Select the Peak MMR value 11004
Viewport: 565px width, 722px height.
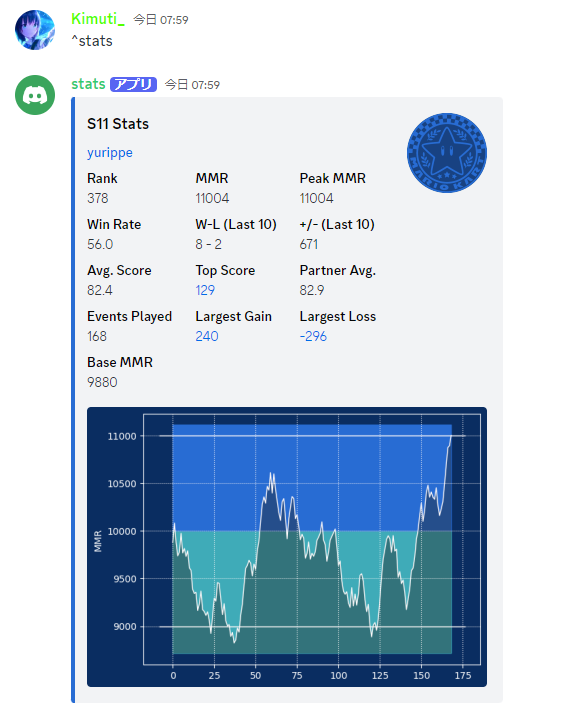click(316, 198)
